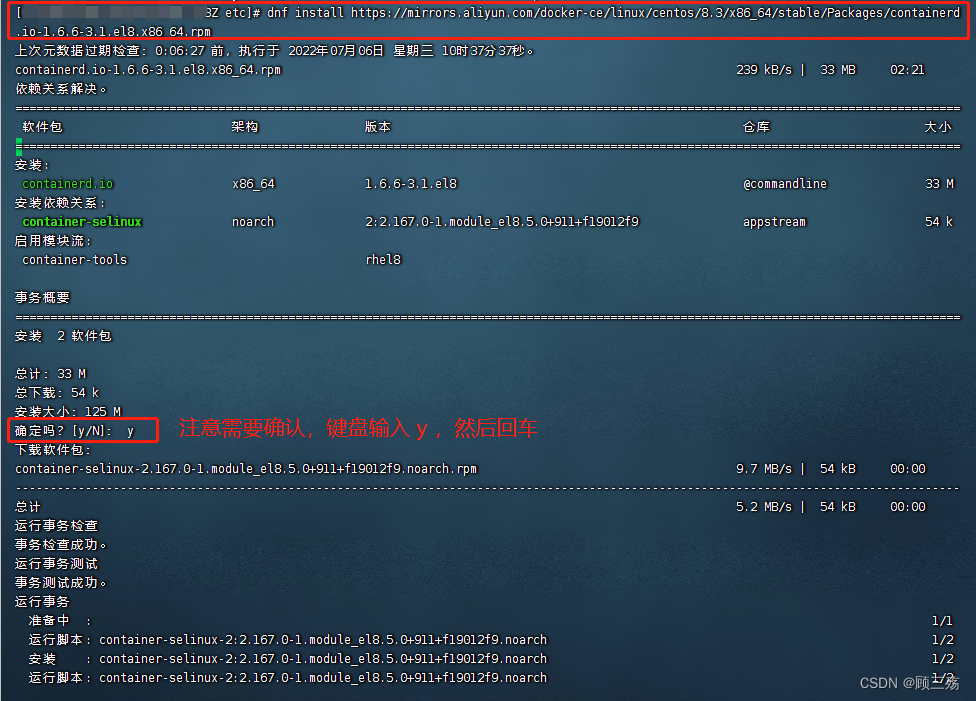Click the red annotation about pressing y
Image resolution: width=976 pixels, height=701 pixels.
click(x=360, y=428)
